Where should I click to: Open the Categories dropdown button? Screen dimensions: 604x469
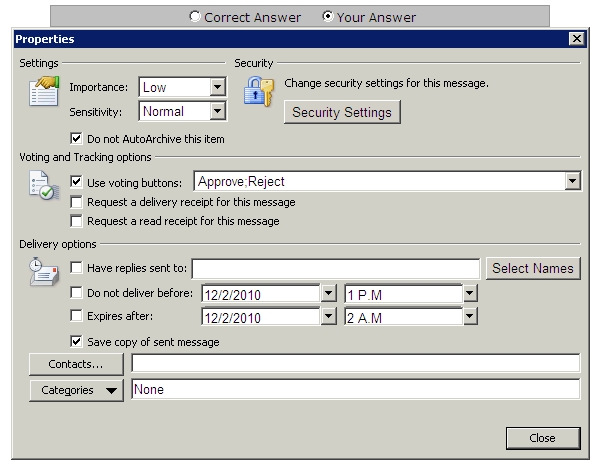point(77,390)
